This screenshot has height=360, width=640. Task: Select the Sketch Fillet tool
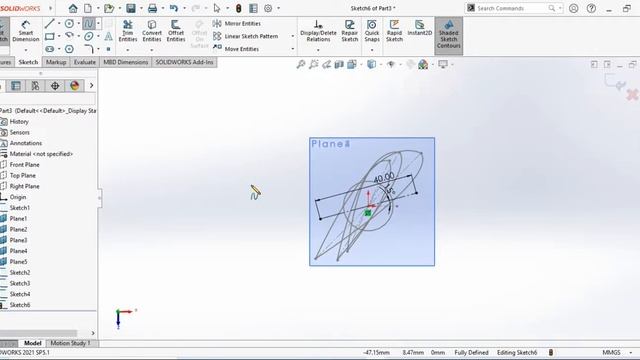(x=89, y=49)
